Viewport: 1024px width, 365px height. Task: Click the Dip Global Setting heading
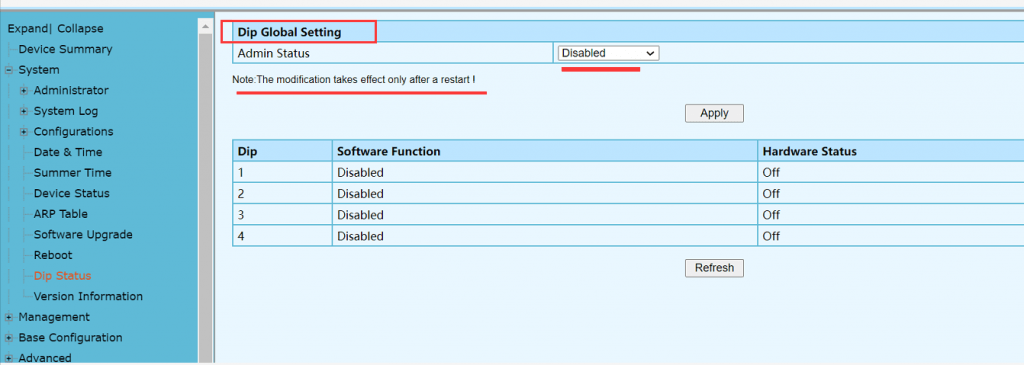(x=289, y=32)
